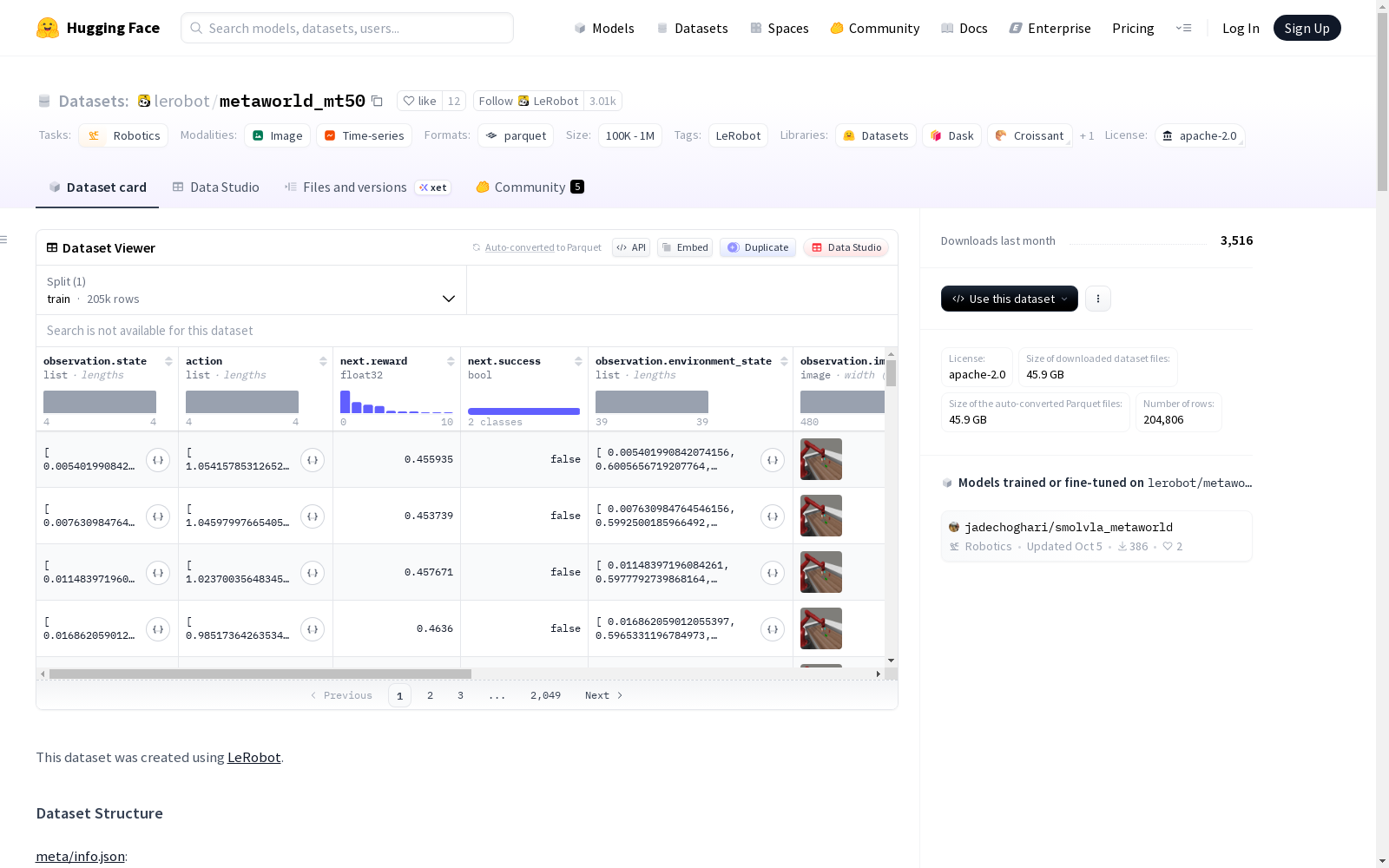Click the lerobot organization avatar icon
1389x868 pixels.
tap(144, 101)
